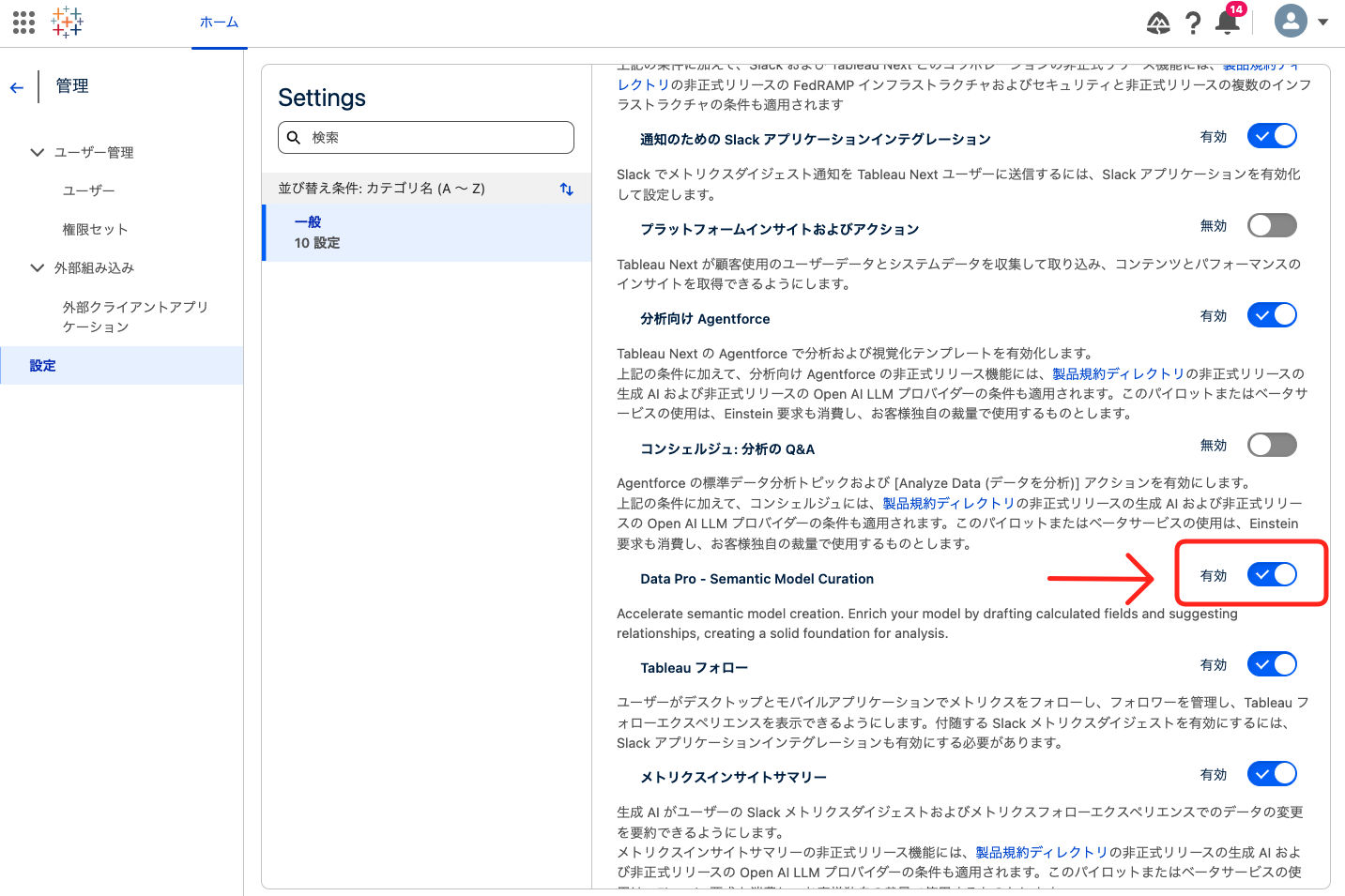
Task: Click メトリクスインサイトサマリー setting title
Action: coord(733,777)
